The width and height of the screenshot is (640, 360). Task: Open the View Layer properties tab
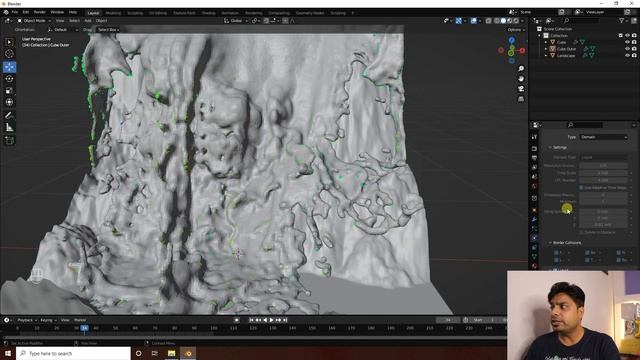tap(534, 167)
